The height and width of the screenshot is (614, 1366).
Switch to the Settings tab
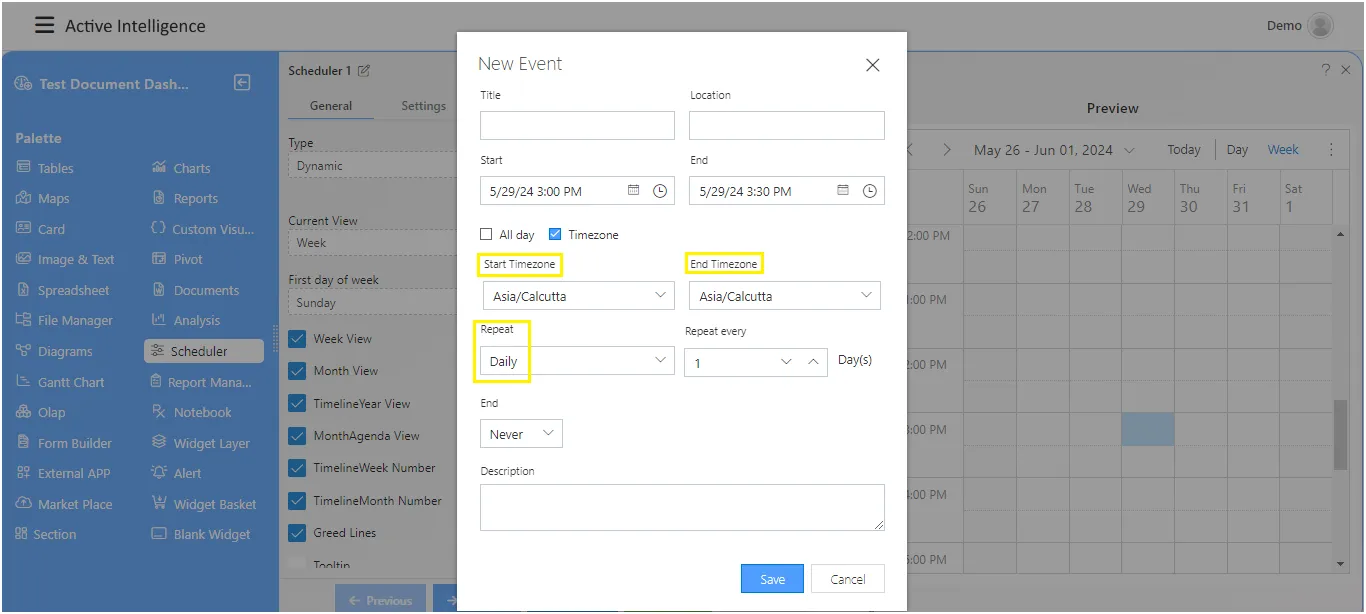point(423,106)
